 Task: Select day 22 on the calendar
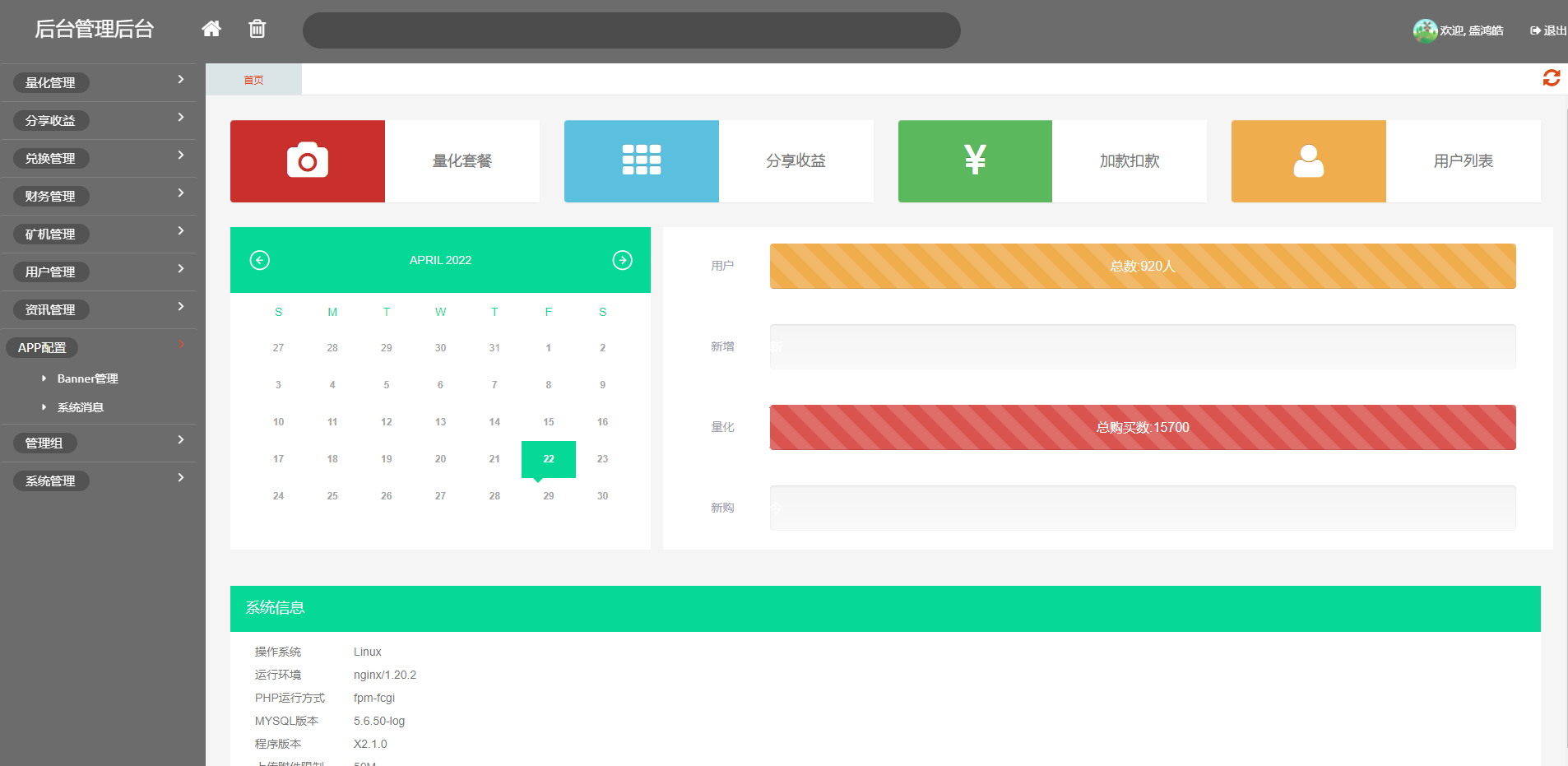coord(548,459)
